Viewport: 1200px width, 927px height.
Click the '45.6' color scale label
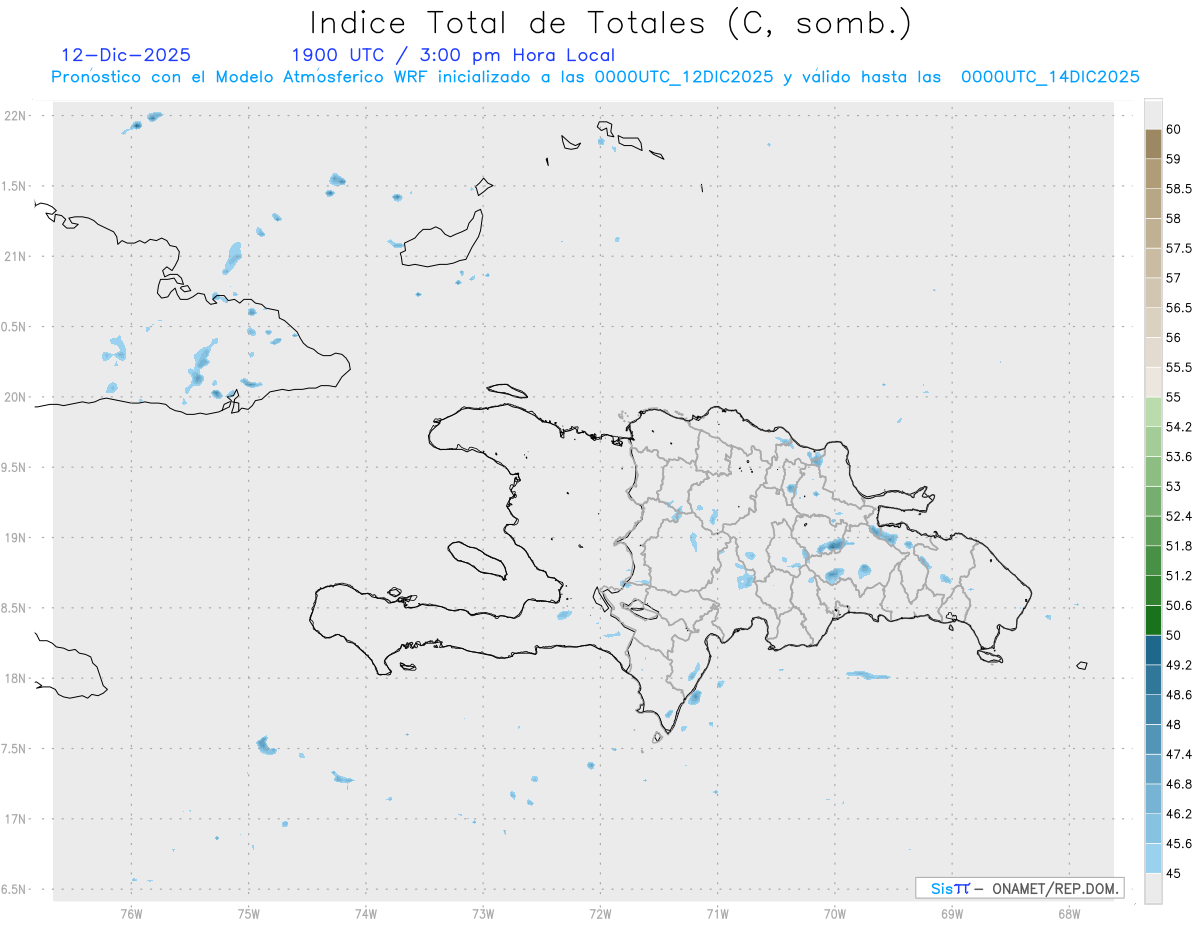coord(1178,843)
